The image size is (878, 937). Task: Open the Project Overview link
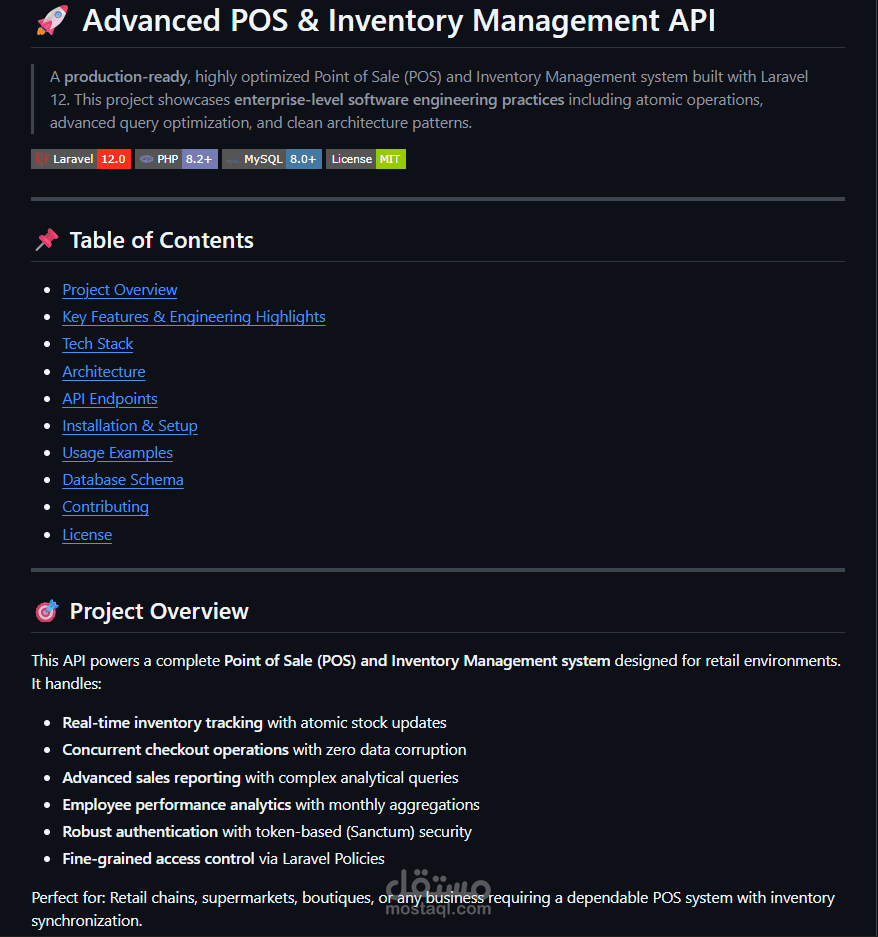click(x=120, y=290)
